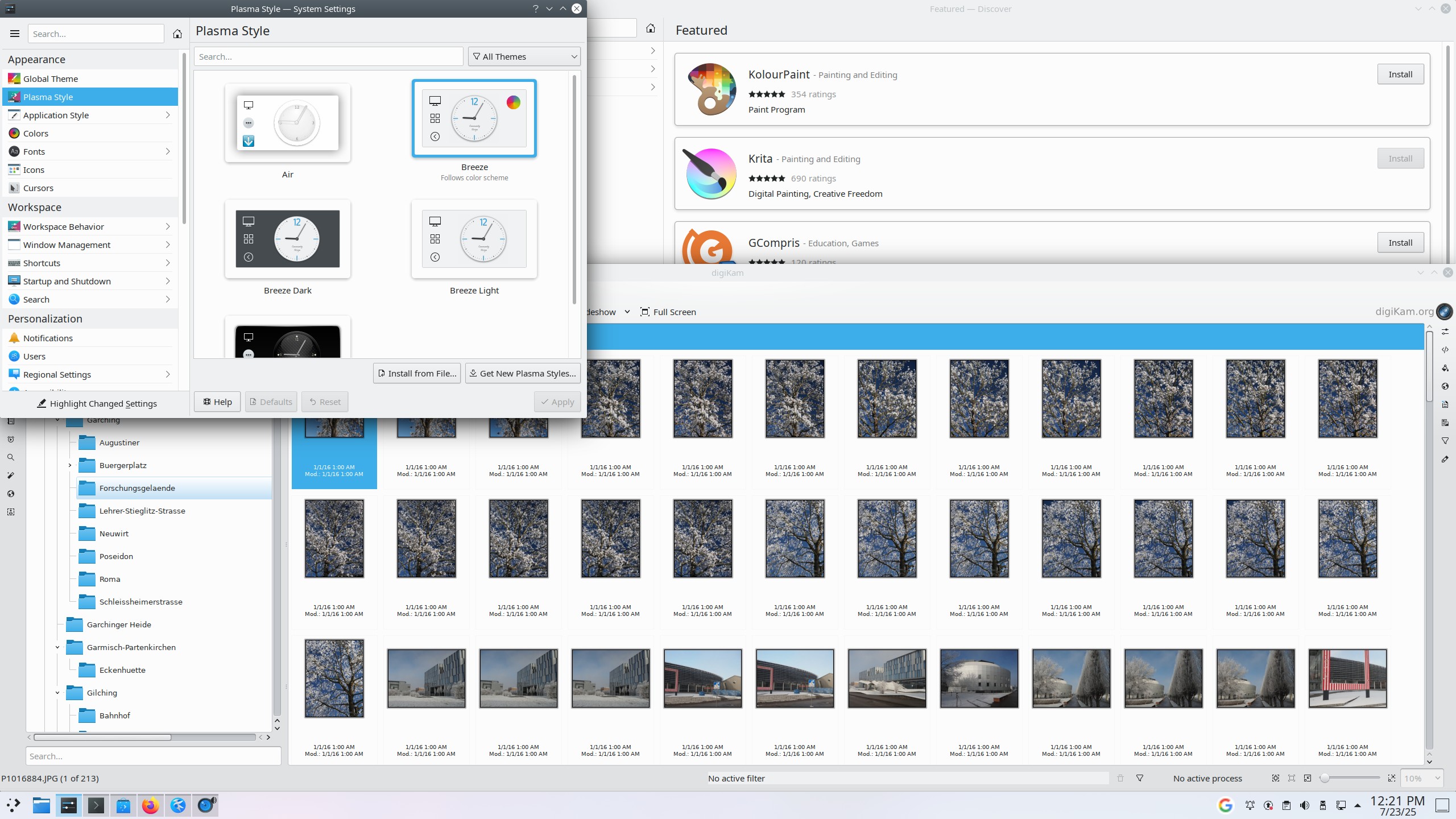Toggle Highlight Changed Settings
Screen dimensions: 1456x819
pyautogui.click(x=97, y=403)
